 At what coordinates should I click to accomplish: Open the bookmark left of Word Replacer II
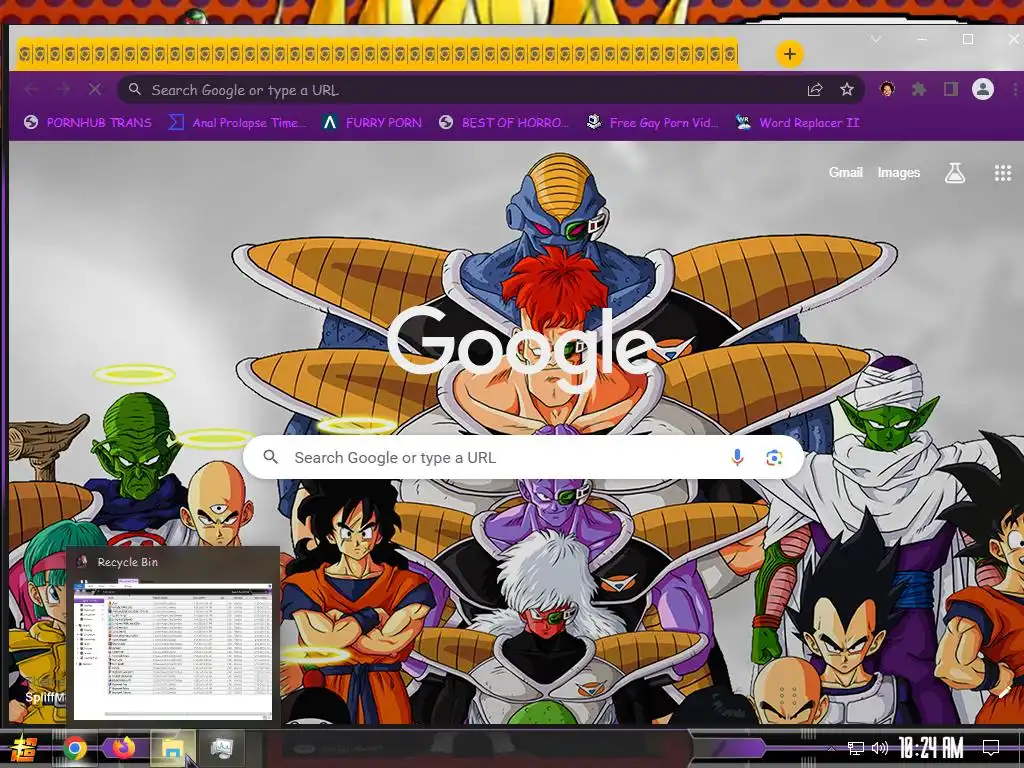(x=652, y=122)
